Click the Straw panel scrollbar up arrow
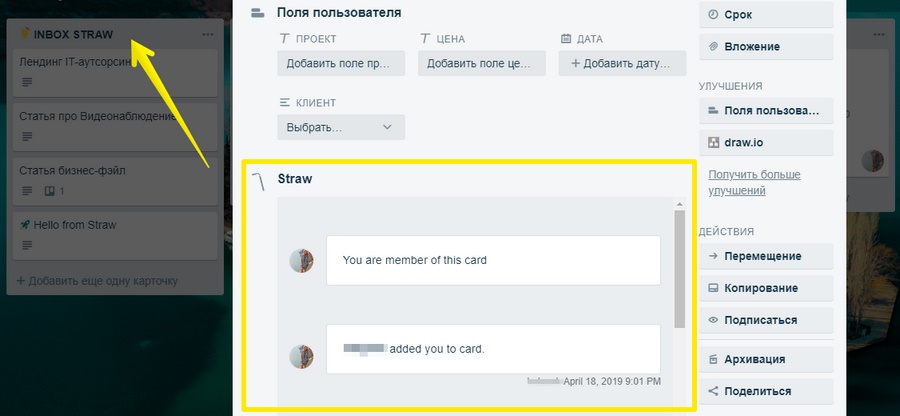This screenshot has height=416, width=900. 680,204
